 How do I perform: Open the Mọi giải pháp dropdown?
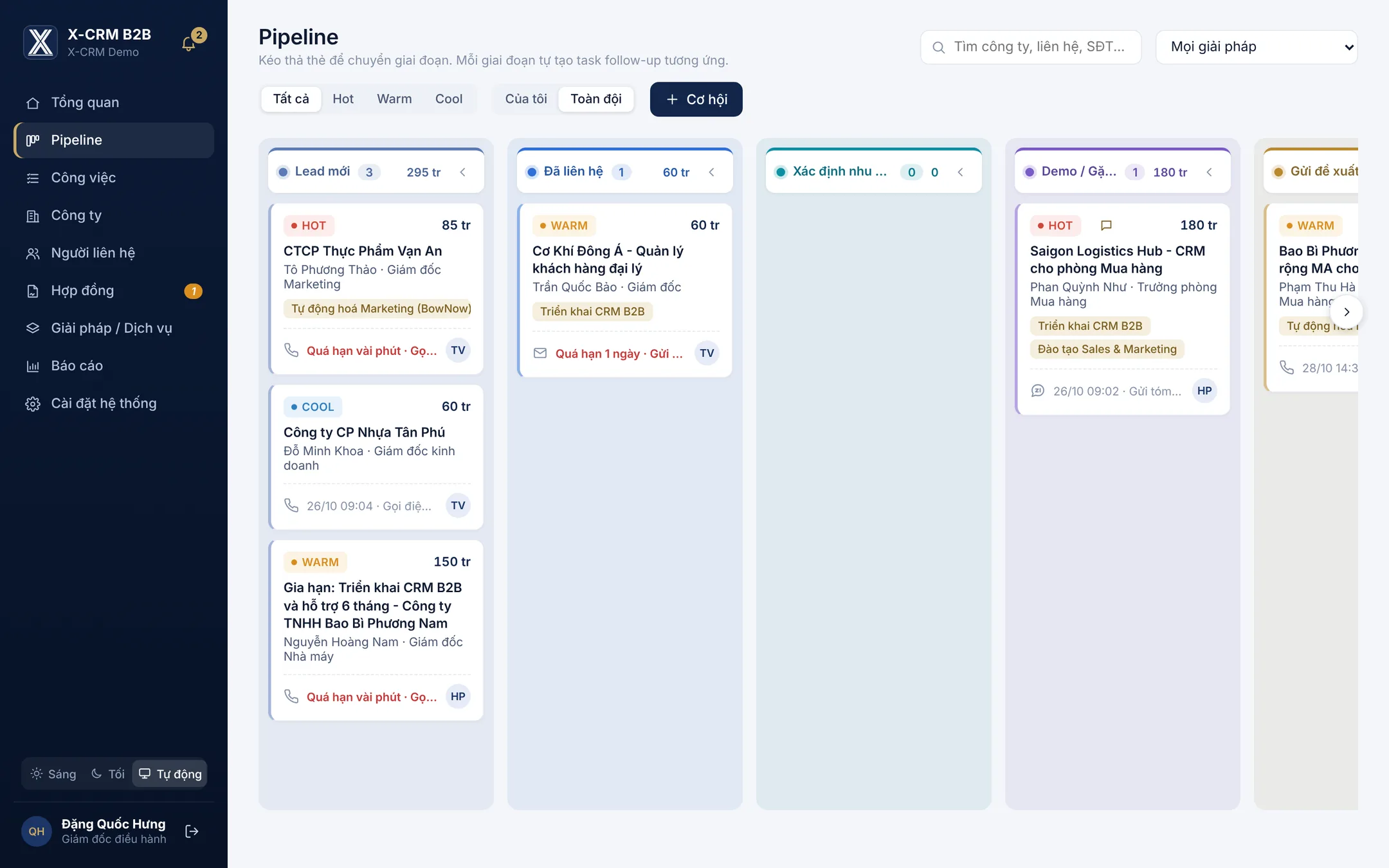(x=1257, y=47)
